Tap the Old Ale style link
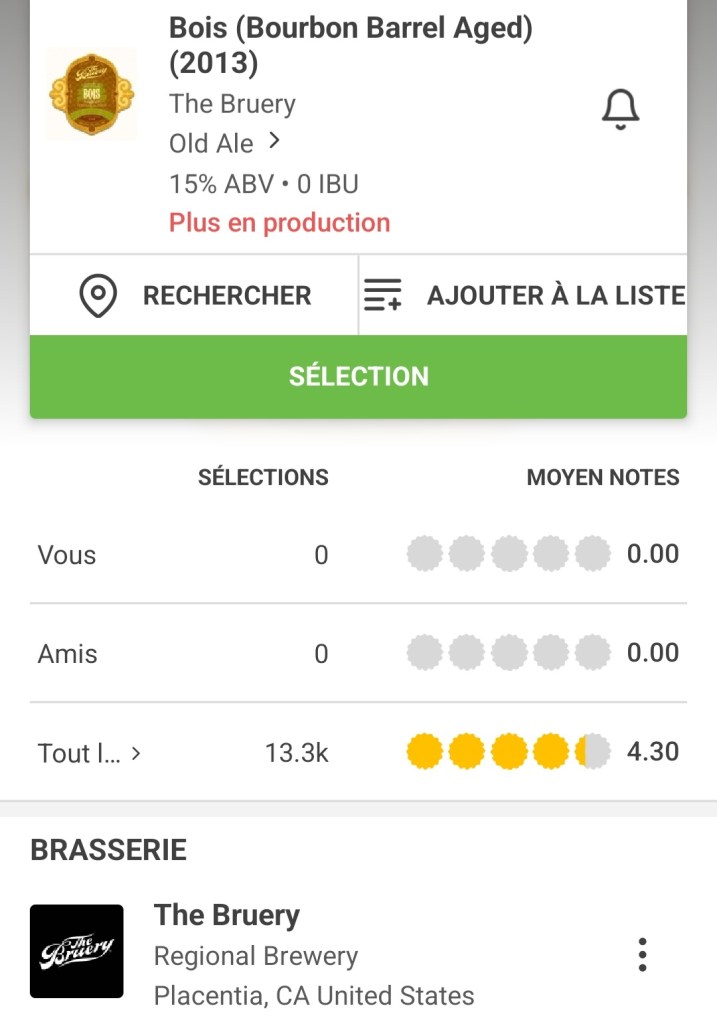 (211, 144)
